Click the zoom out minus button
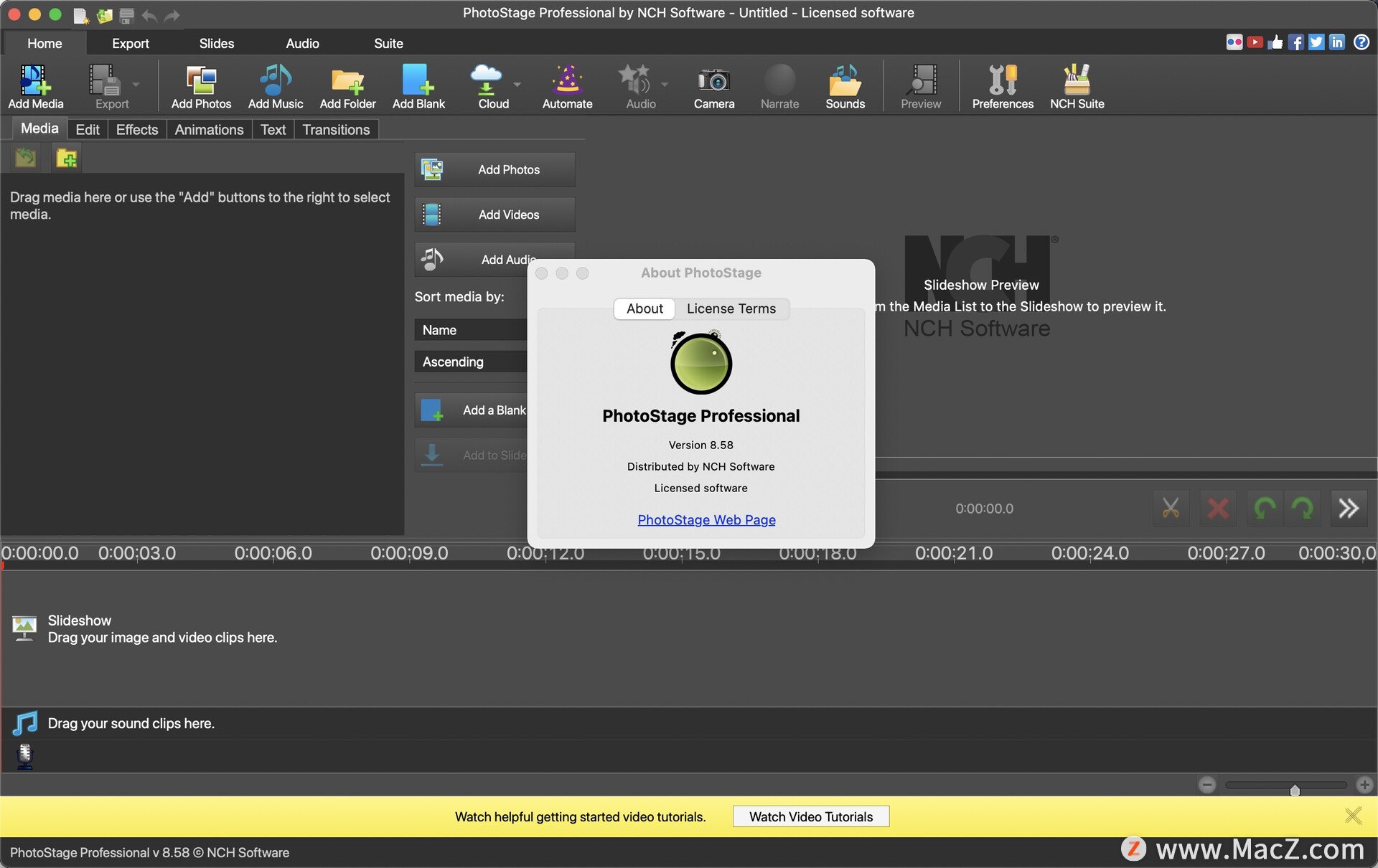The height and width of the screenshot is (868, 1378). [1207, 785]
